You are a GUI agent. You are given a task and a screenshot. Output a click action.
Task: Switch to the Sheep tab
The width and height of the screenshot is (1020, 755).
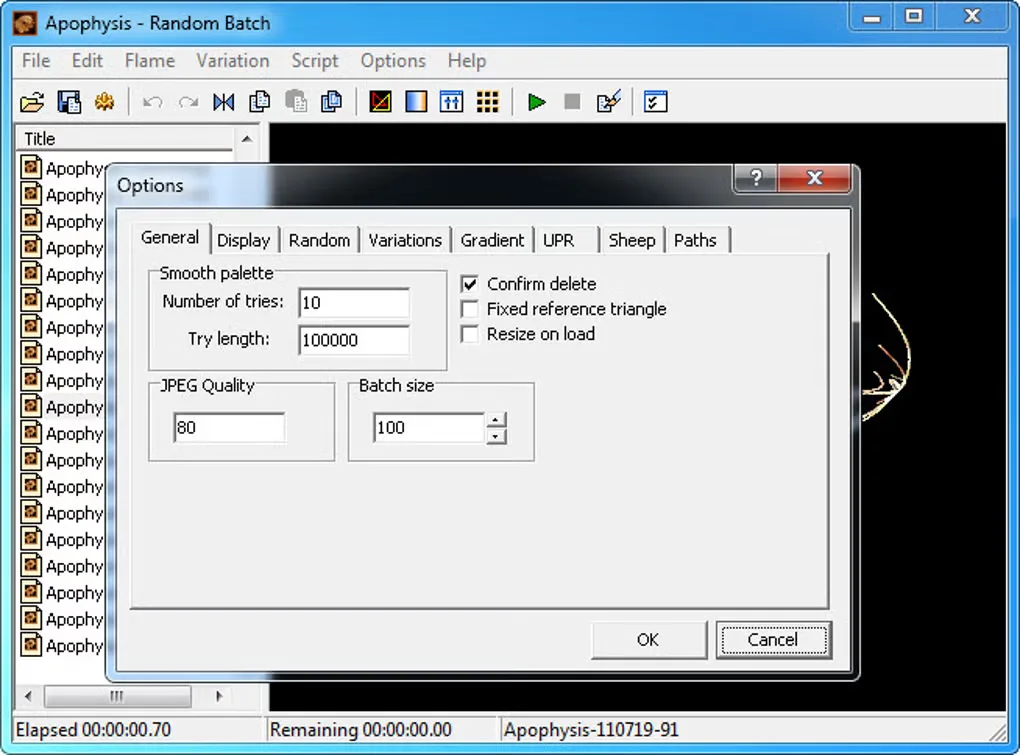[632, 241]
